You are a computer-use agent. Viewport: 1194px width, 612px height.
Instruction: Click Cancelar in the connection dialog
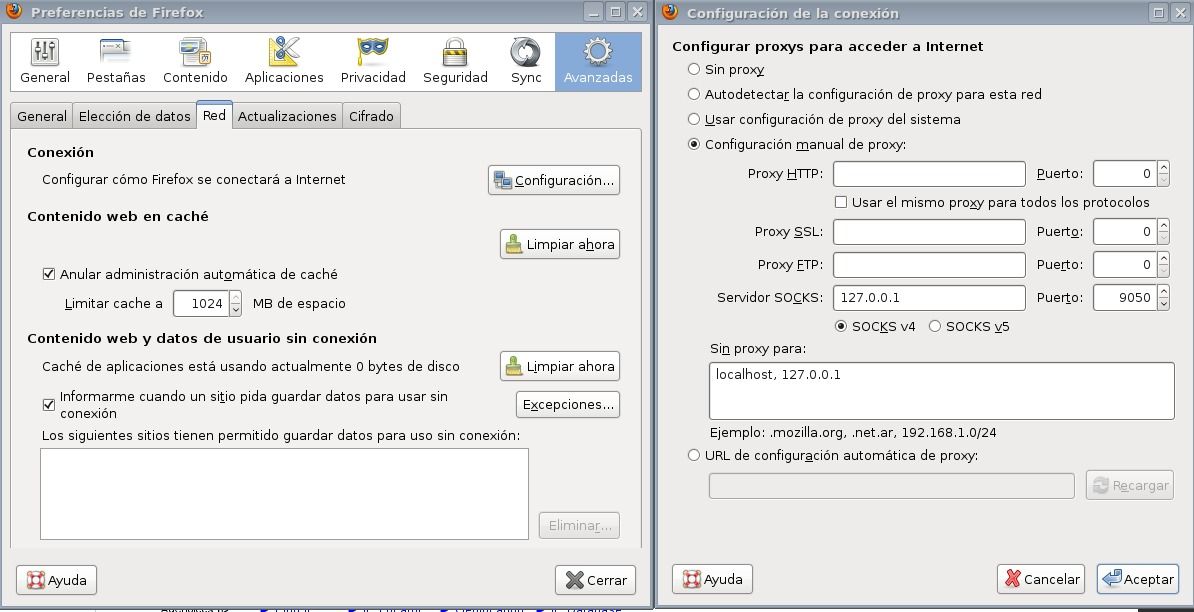[x=1041, y=579]
